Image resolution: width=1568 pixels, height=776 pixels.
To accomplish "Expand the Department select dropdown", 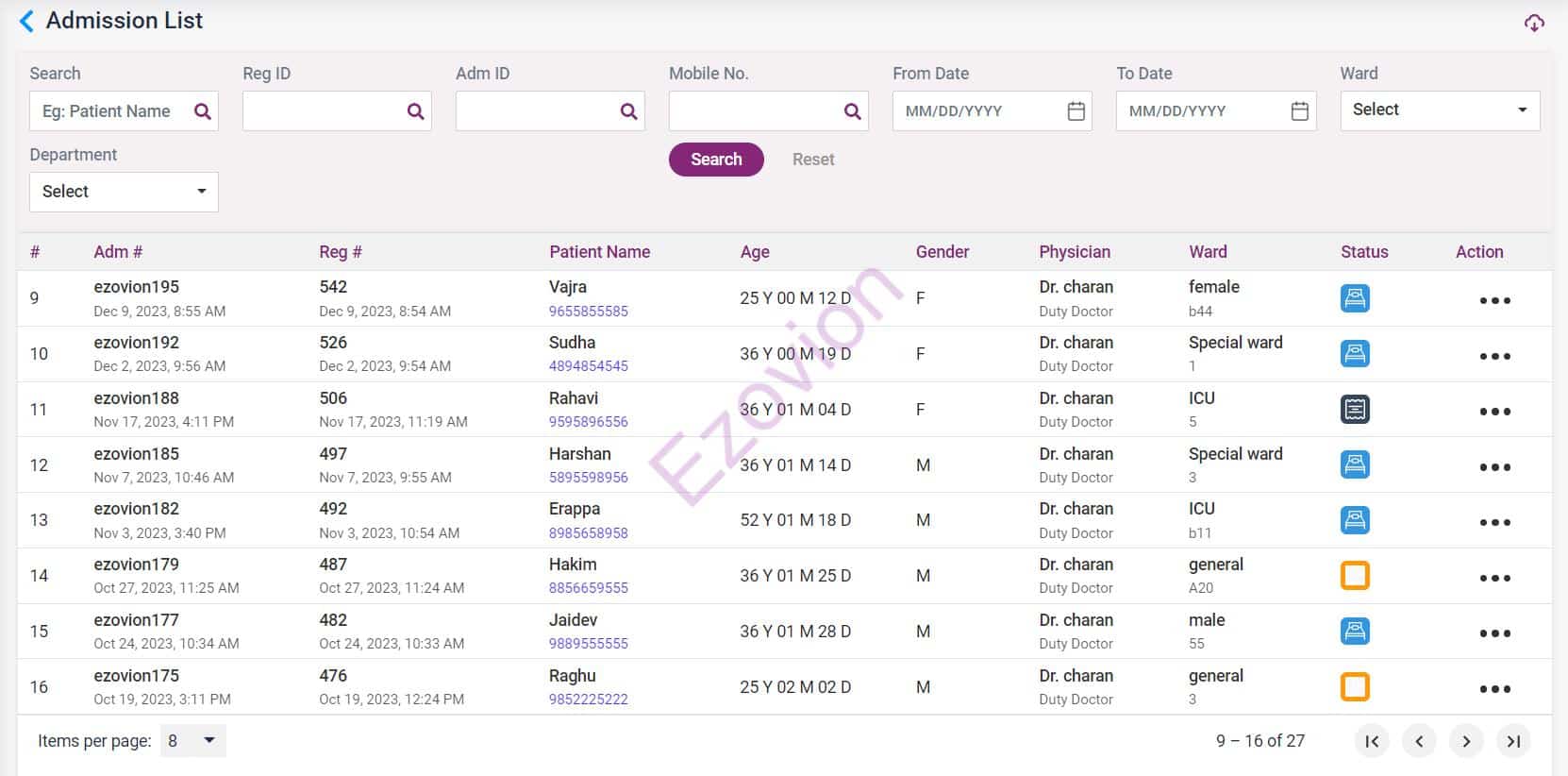I will pos(124,192).
